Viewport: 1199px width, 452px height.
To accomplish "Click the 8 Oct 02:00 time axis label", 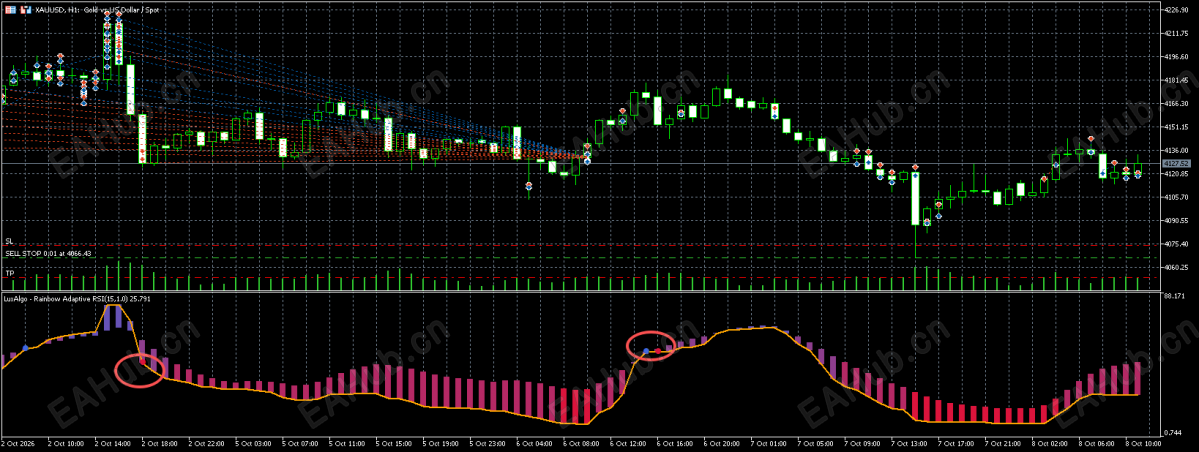I will click(1052, 444).
